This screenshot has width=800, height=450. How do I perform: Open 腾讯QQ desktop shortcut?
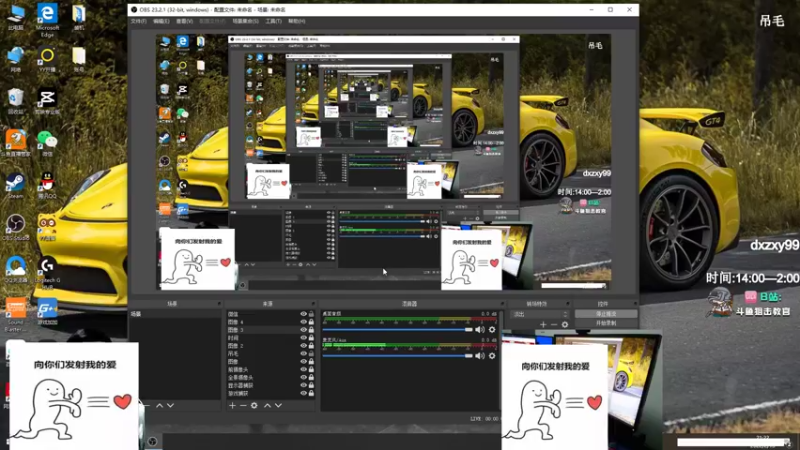click(47, 186)
